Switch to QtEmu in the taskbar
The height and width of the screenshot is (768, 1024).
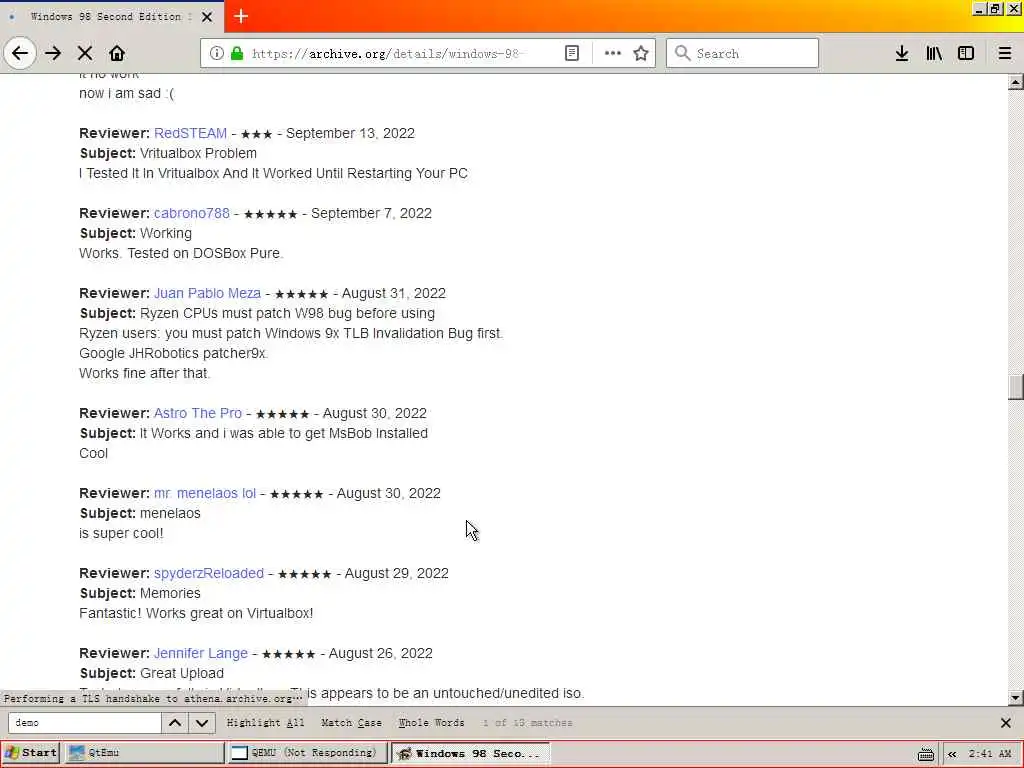coord(144,753)
